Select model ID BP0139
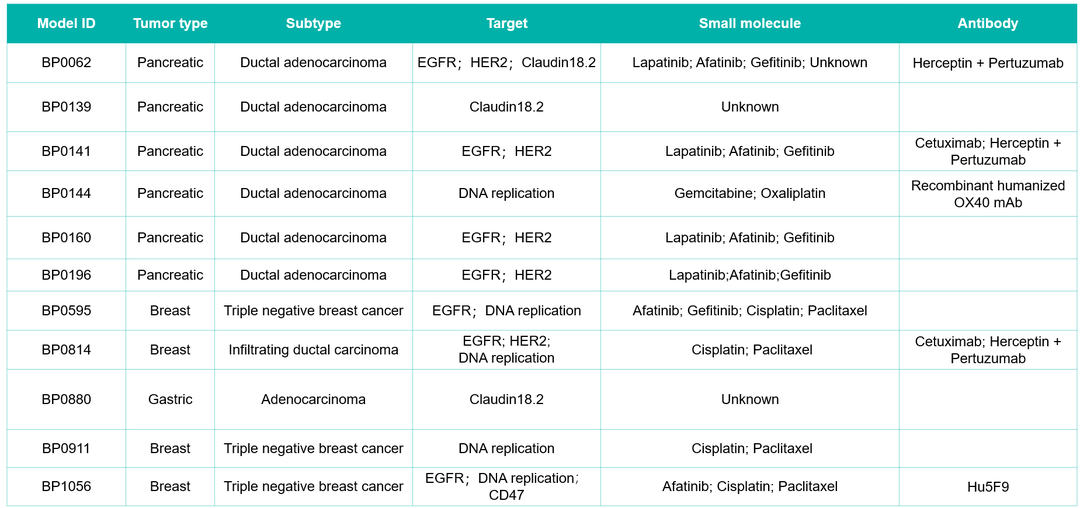 point(66,107)
